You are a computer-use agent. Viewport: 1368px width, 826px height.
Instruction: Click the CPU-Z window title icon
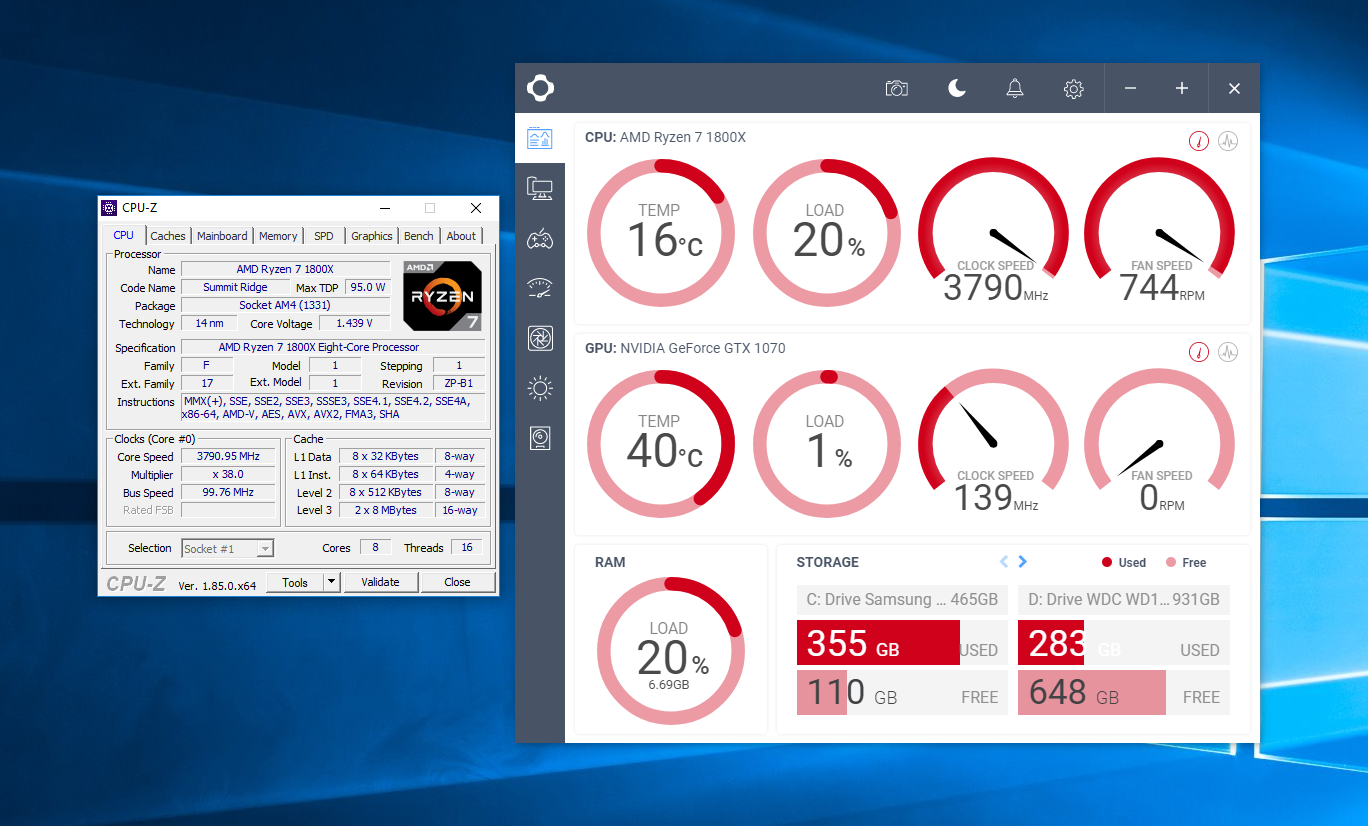click(109, 208)
